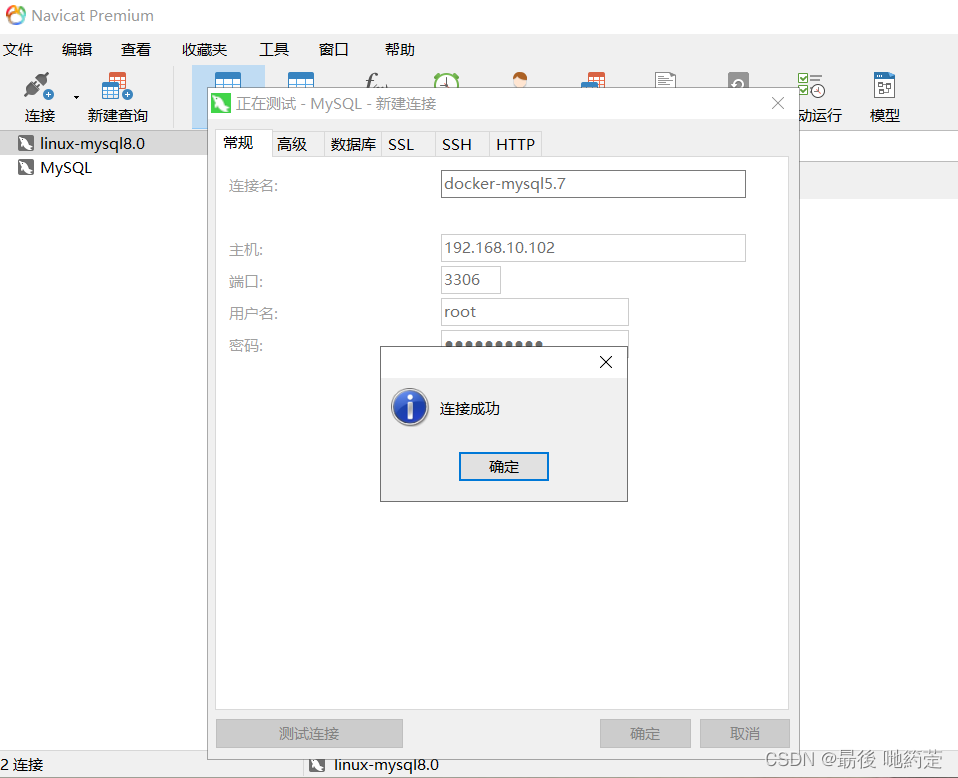This screenshot has height=778, width=958.
Task: Click the 取消 button in connection dialog
Action: click(x=745, y=733)
